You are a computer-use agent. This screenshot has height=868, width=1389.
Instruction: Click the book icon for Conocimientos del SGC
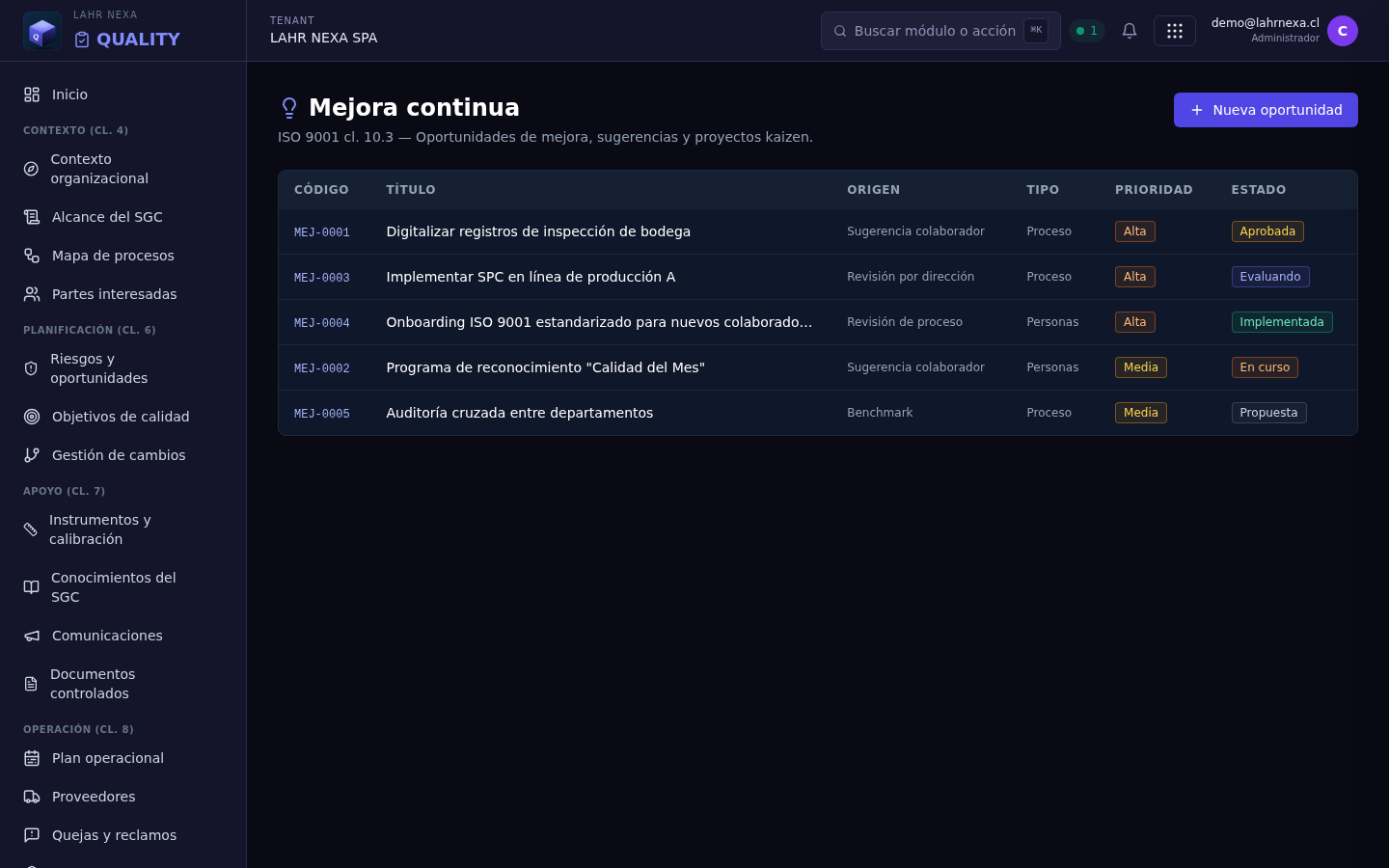pyautogui.click(x=31, y=587)
